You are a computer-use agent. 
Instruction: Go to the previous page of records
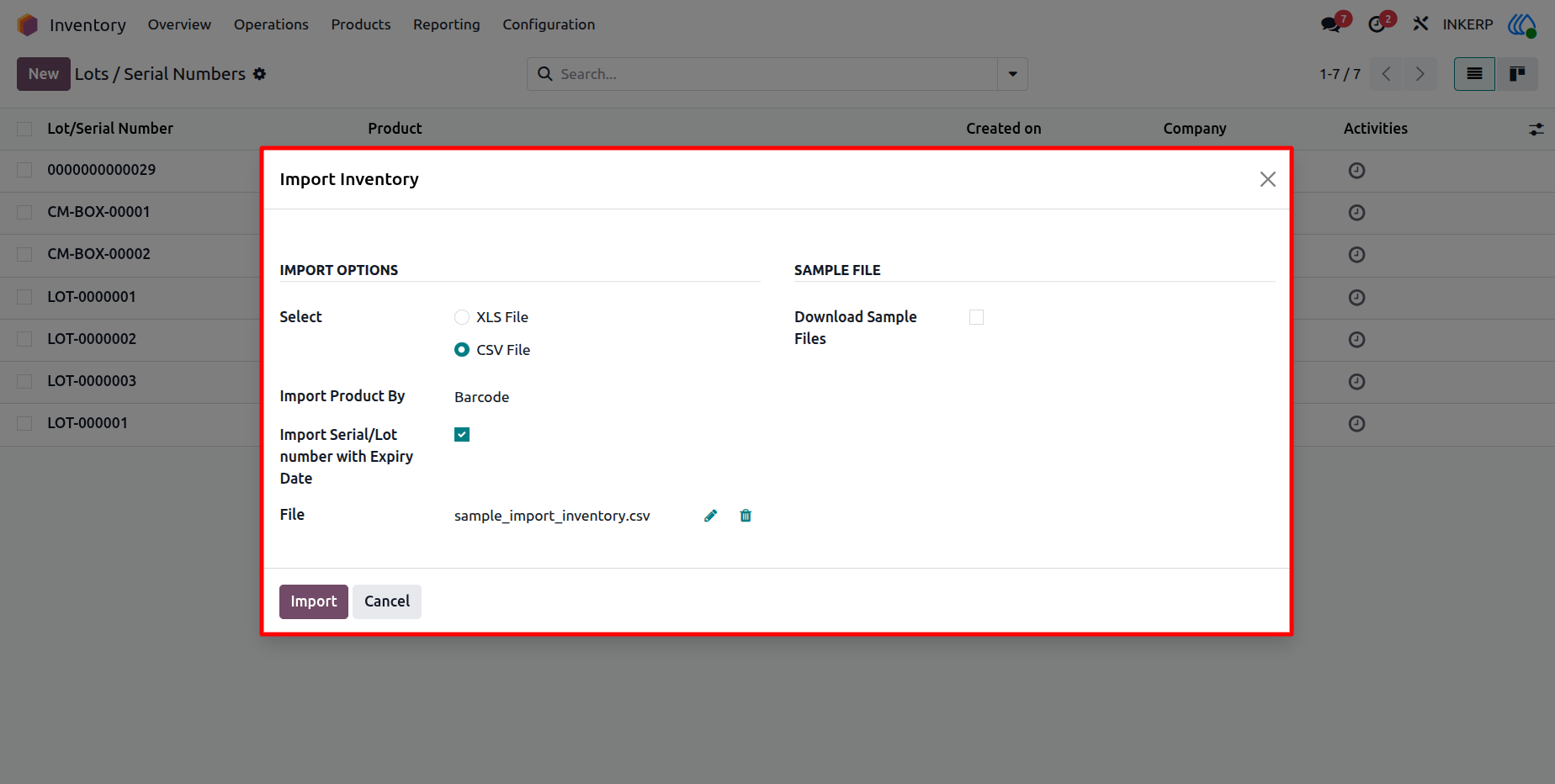point(1387,74)
